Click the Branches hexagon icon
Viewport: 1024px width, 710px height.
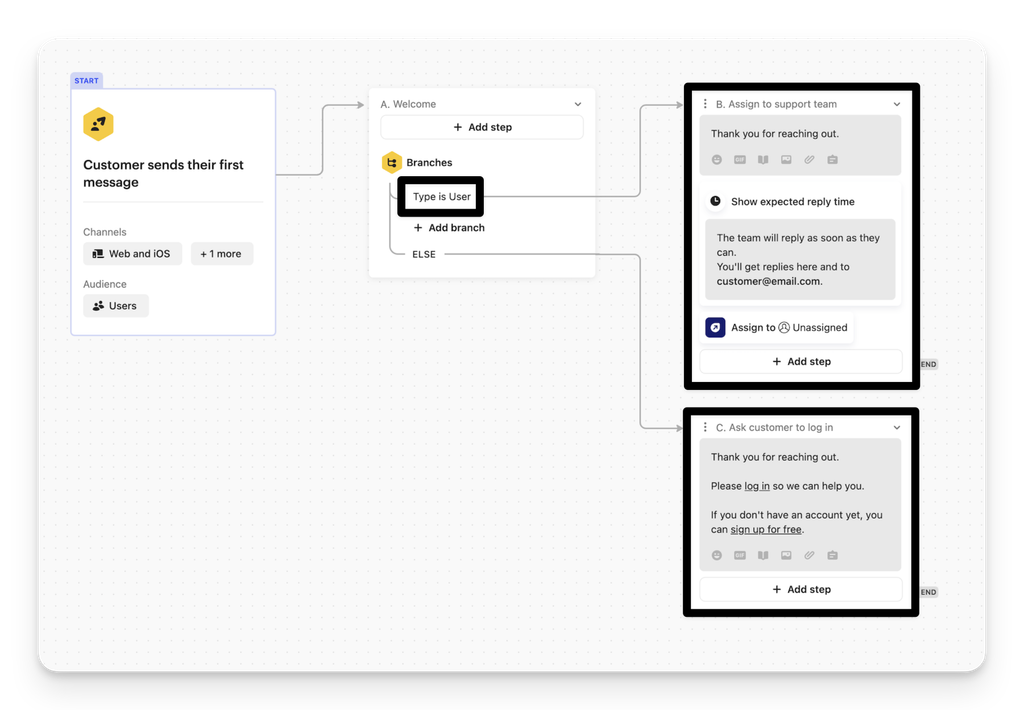pos(391,162)
